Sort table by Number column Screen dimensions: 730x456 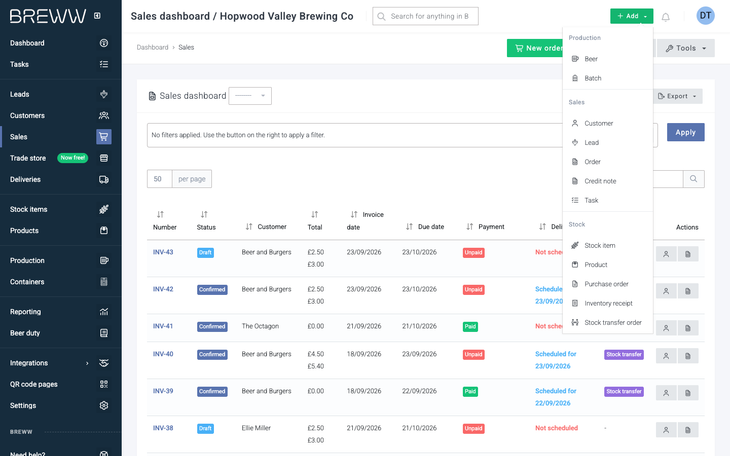tap(164, 221)
